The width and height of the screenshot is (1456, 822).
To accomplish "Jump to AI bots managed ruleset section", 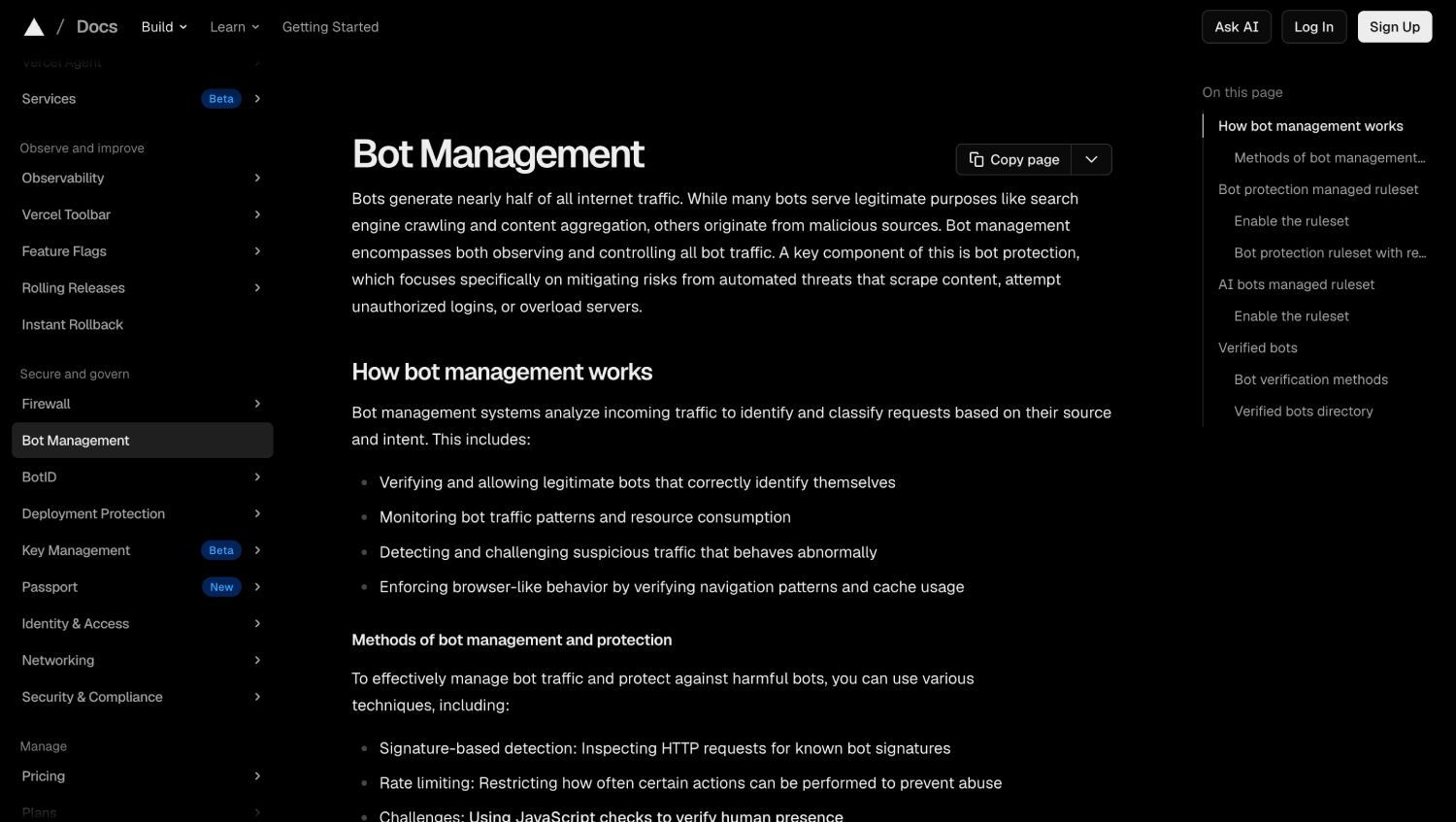I will tap(1296, 284).
